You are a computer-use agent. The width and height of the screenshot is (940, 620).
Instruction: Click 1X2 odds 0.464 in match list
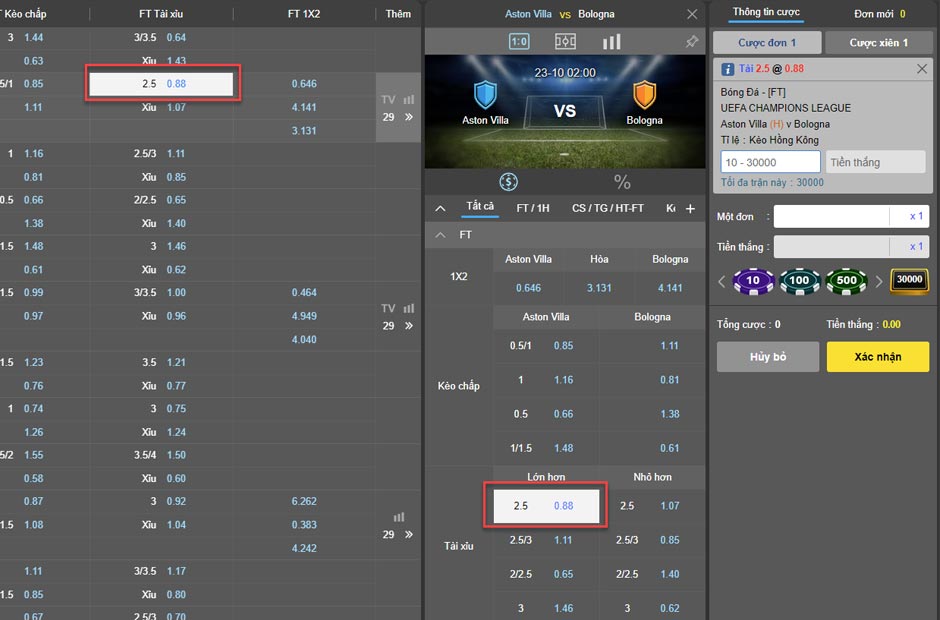(304, 293)
